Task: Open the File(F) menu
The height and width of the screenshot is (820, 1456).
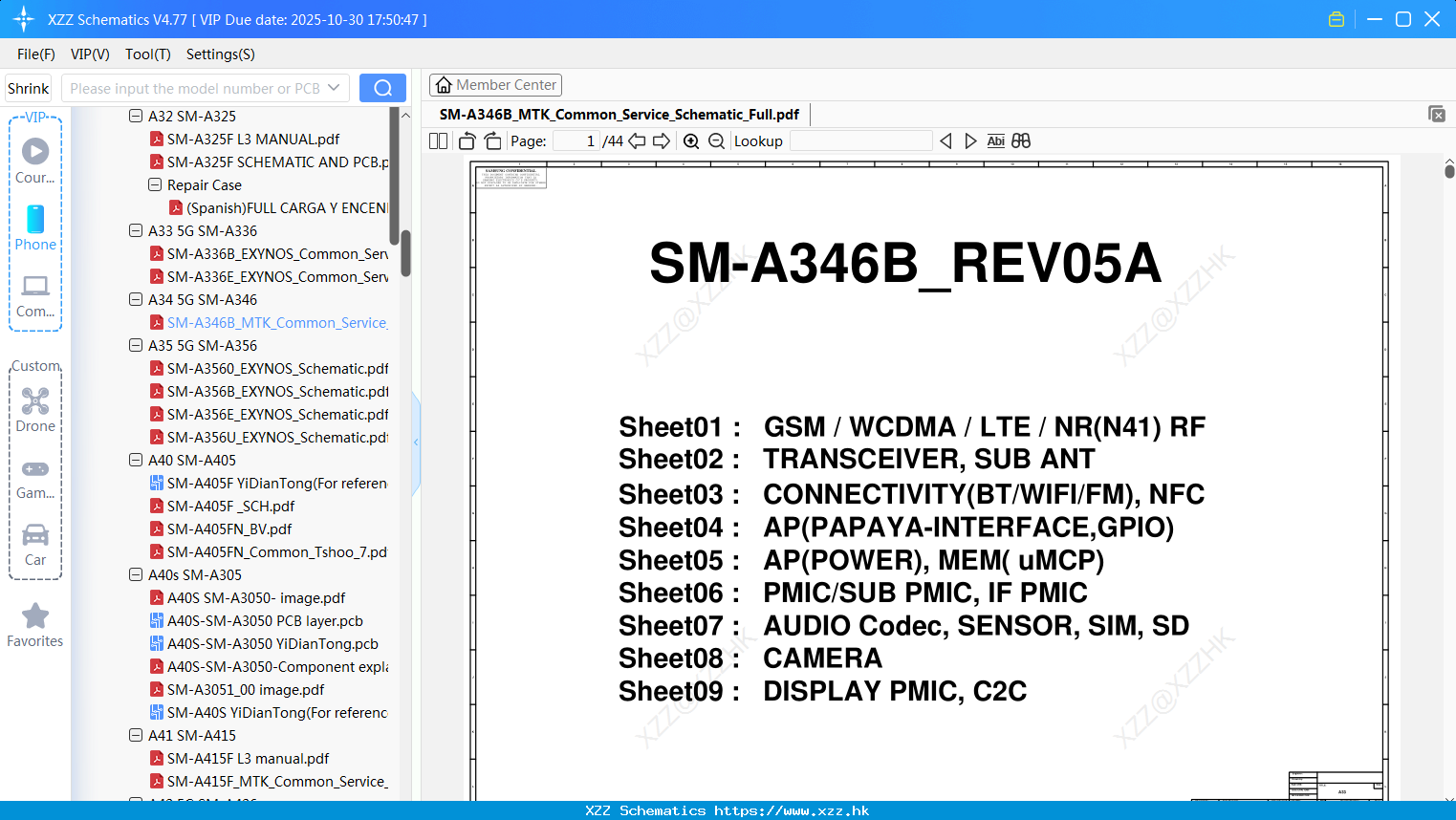Action: click(x=36, y=54)
